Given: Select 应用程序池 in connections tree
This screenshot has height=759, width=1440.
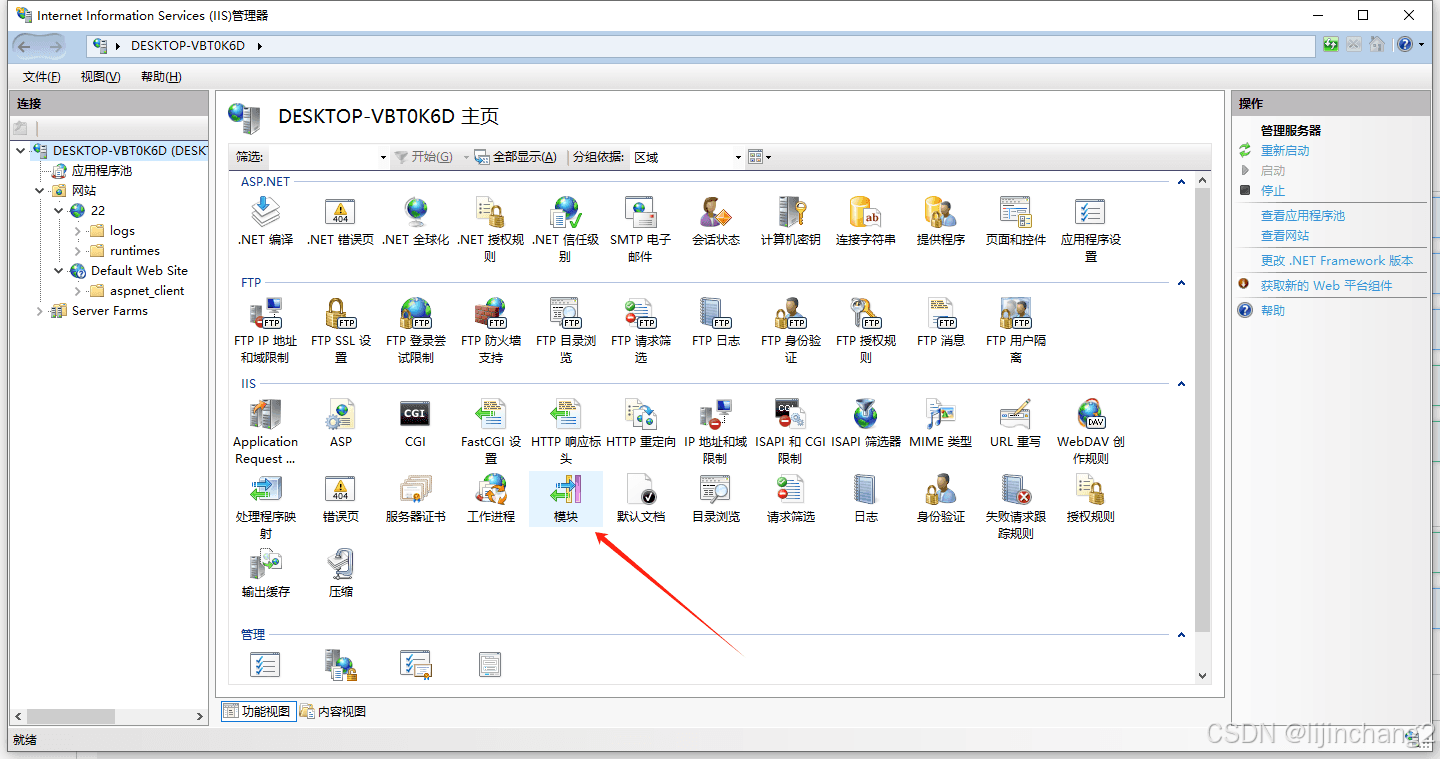Looking at the screenshot, I should pyautogui.click(x=101, y=171).
